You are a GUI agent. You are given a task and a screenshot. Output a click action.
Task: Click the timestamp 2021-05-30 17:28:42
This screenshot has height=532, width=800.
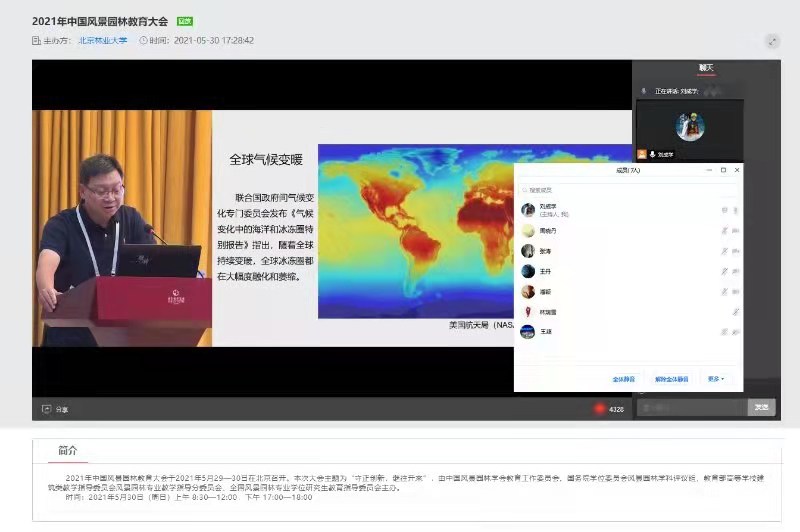214,40
